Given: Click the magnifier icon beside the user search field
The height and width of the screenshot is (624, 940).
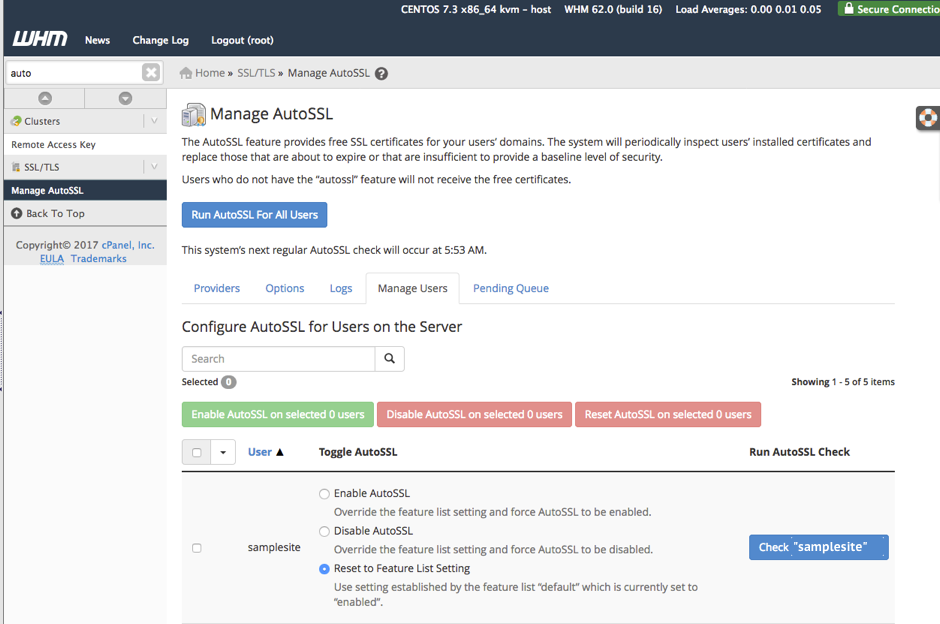Looking at the screenshot, I should [389, 358].
